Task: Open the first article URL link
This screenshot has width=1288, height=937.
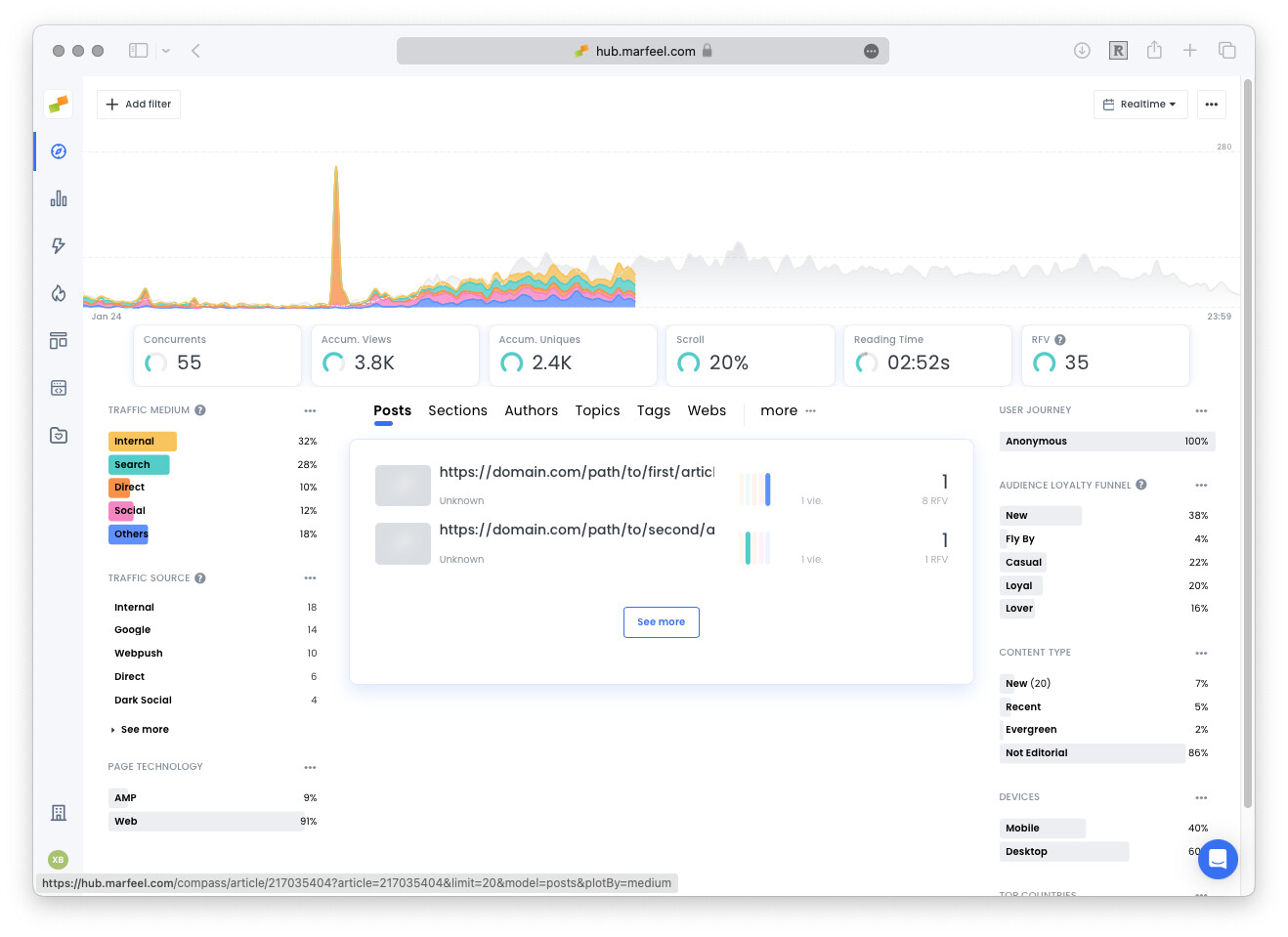Action: pos(577,472)
